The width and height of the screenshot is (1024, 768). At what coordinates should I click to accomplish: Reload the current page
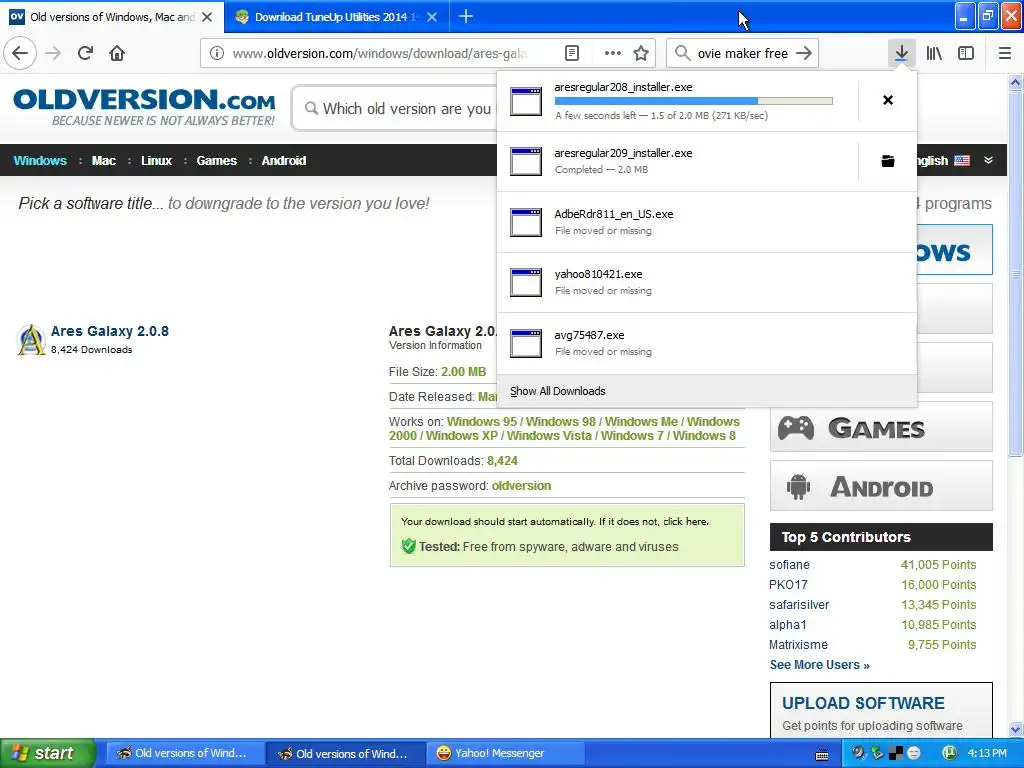85,53
